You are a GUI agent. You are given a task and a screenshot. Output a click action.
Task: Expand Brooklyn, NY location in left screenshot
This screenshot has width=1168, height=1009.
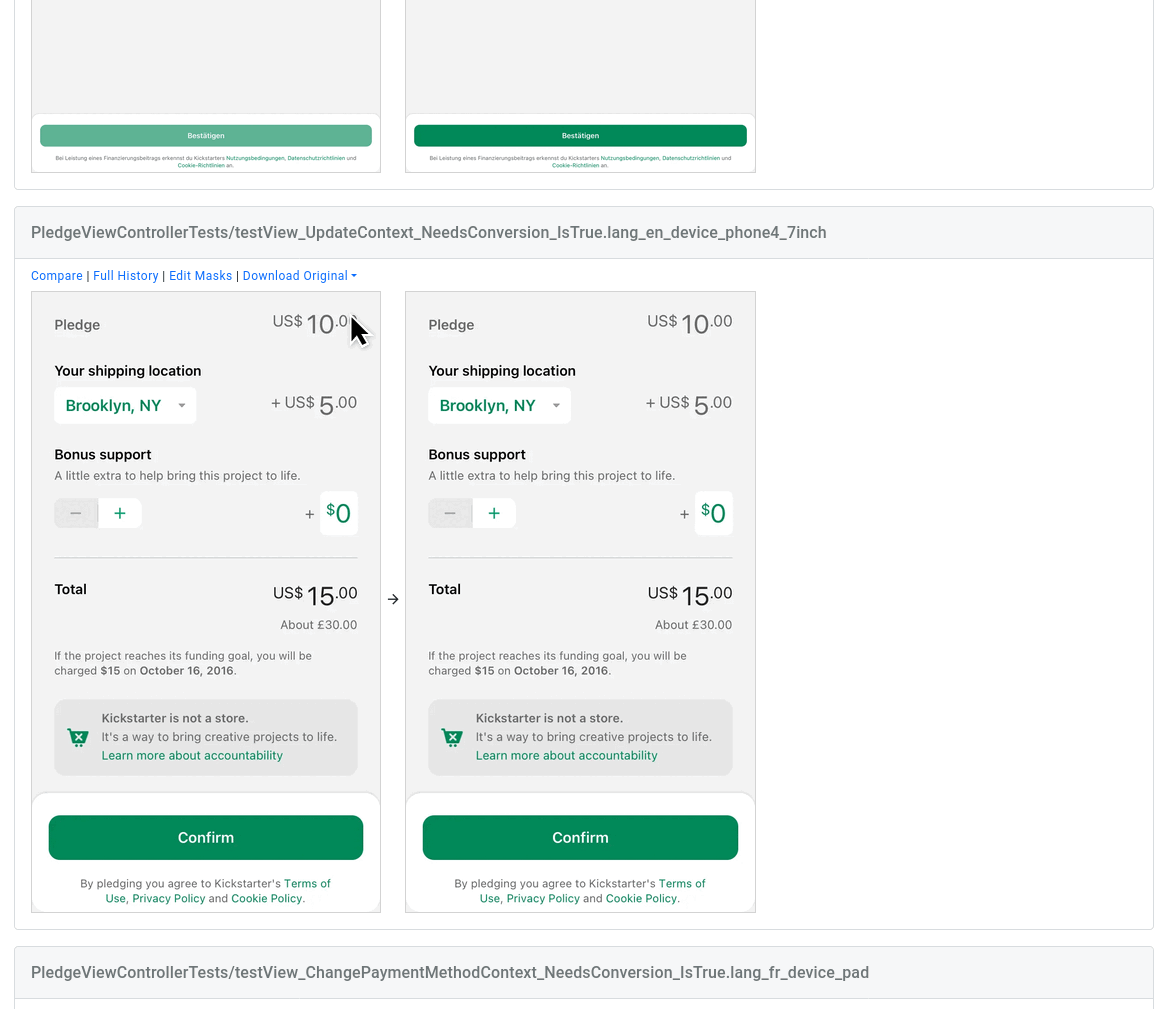coord(125,405)
